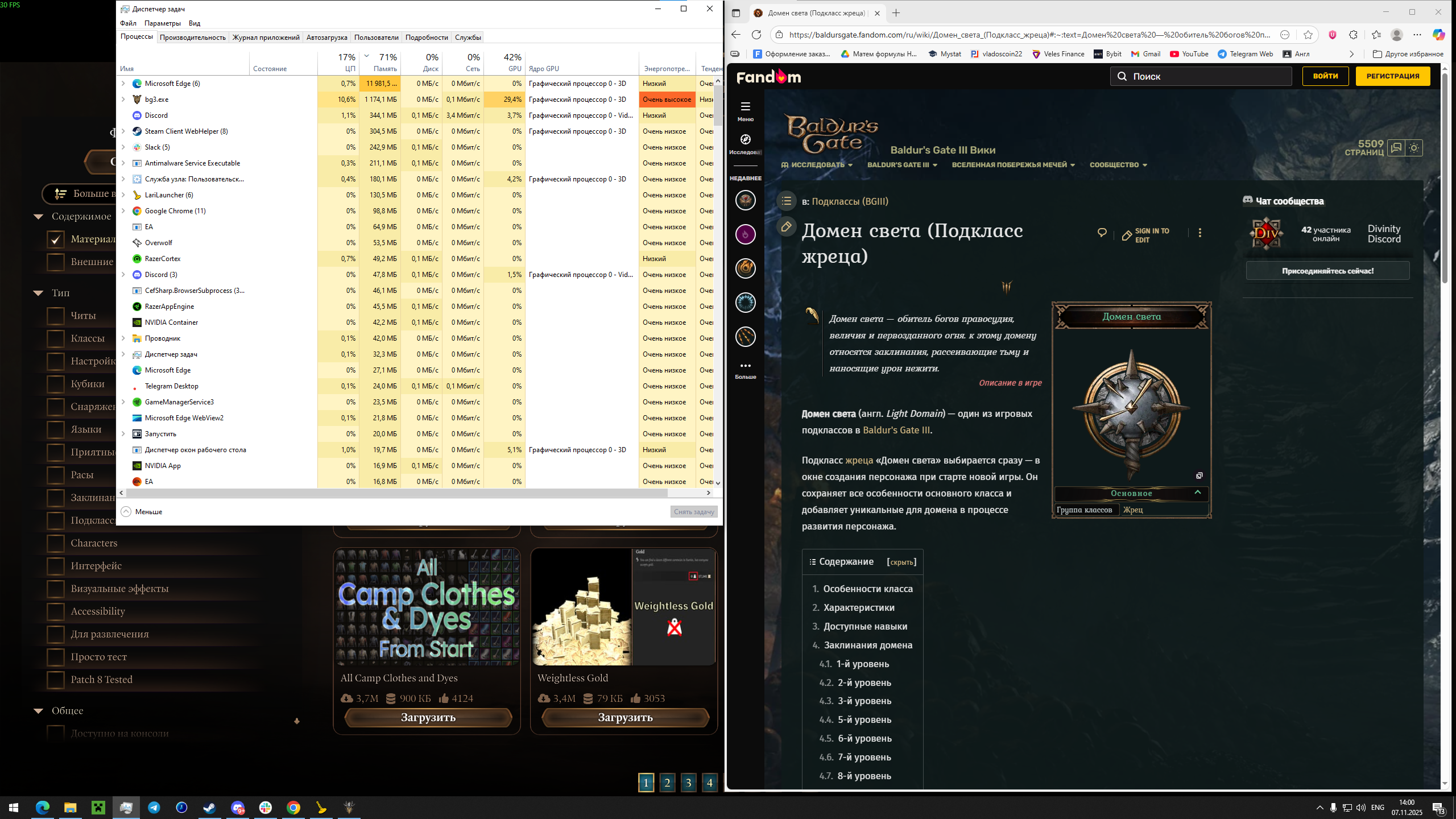Click the Fandom Explore compass icon
Screen dimensions: 1456x819
tap(745, 140)
